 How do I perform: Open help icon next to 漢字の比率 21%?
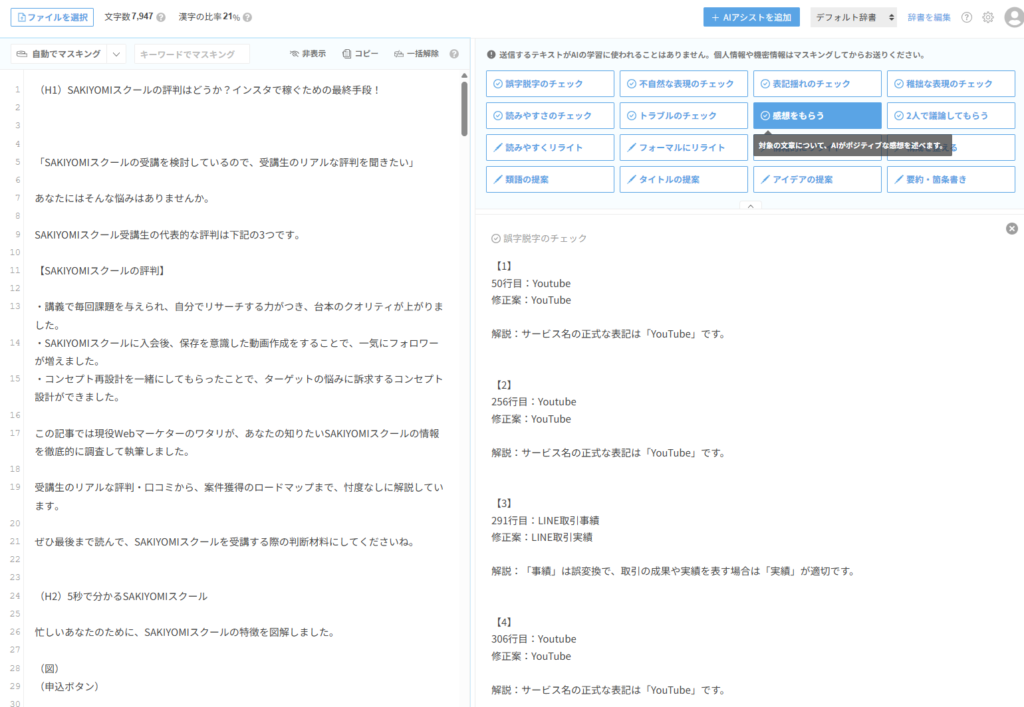pos(248,18)
